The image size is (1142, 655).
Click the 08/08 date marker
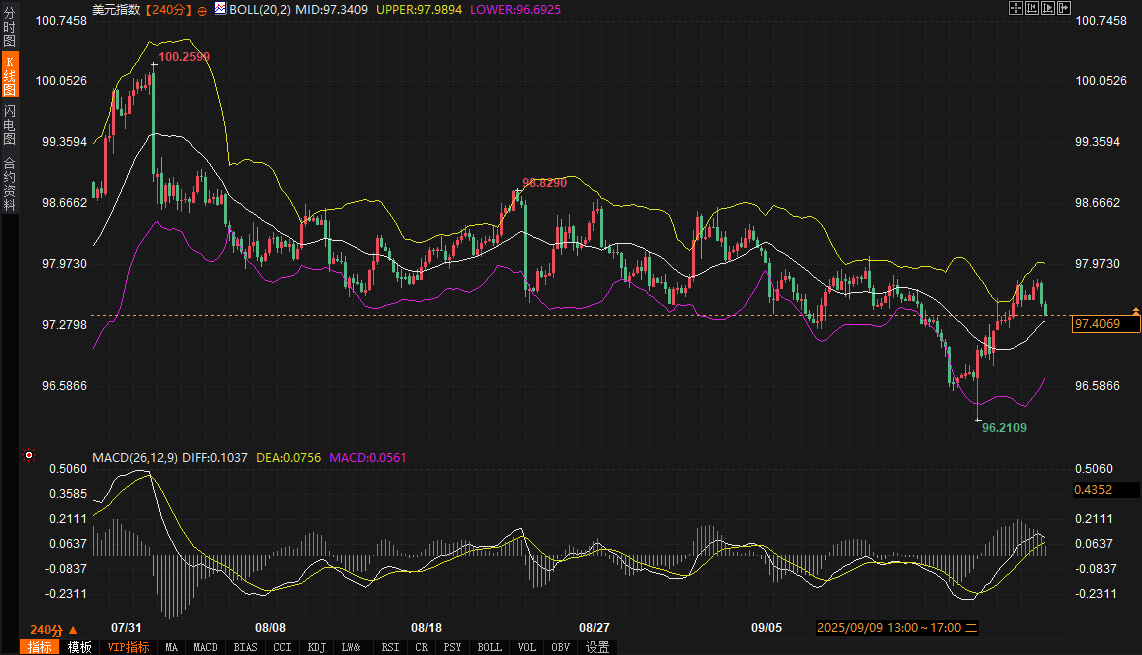coord(270,627)
